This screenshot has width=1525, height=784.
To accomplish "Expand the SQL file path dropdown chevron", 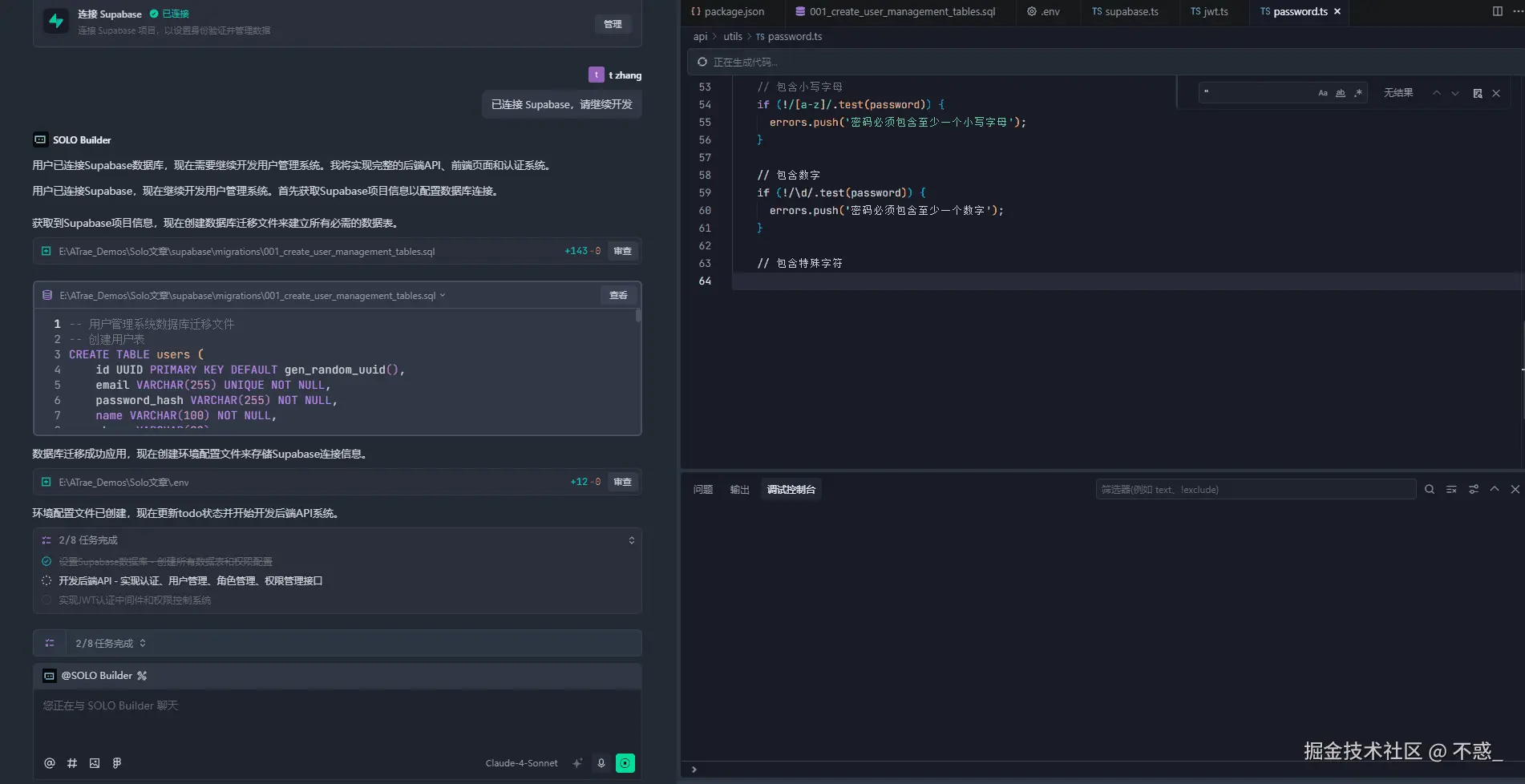I will pyautogui.click(x=443, y=295).
